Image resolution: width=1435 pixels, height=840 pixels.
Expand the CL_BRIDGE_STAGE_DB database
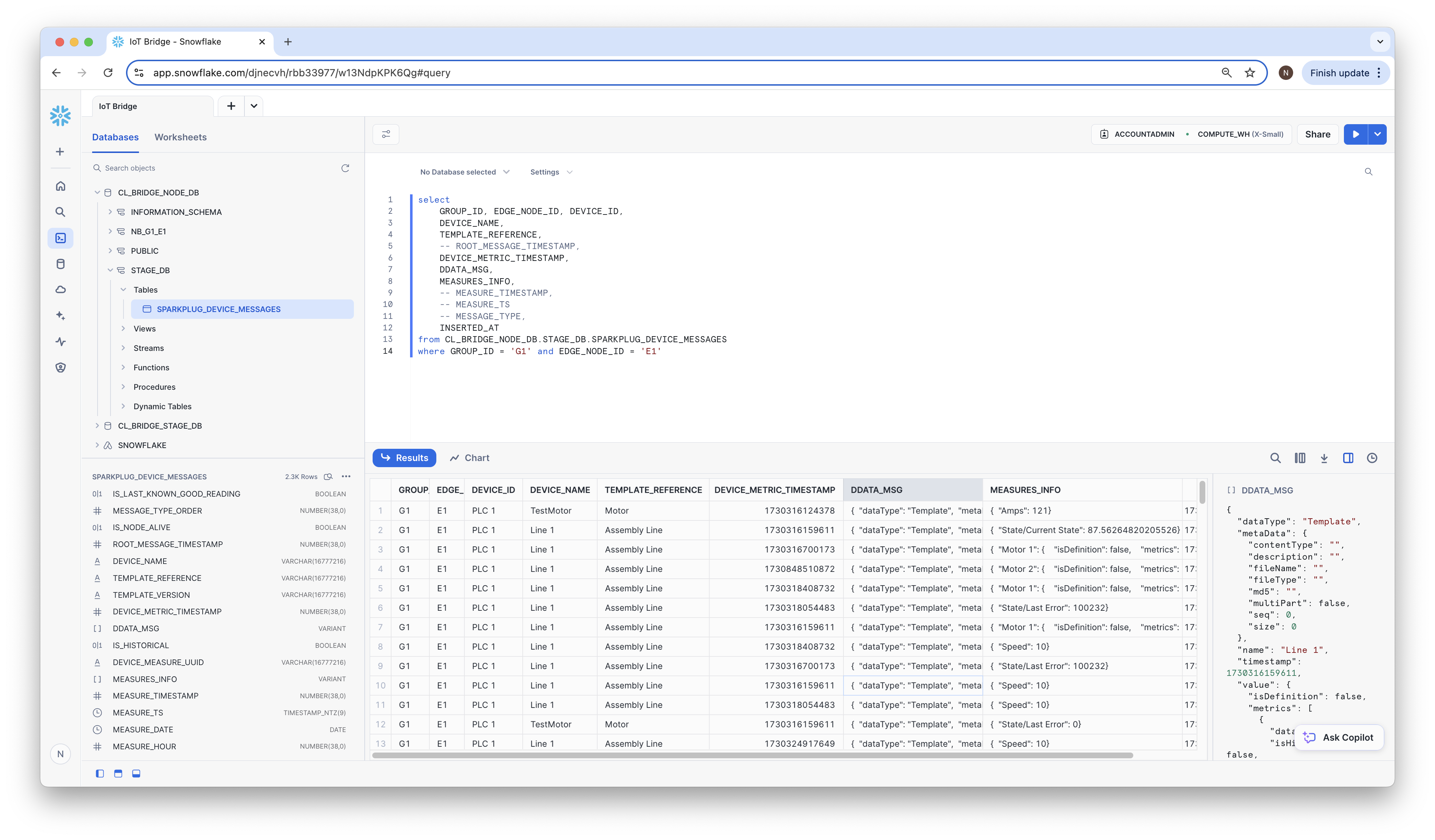[x=97, y=426]
